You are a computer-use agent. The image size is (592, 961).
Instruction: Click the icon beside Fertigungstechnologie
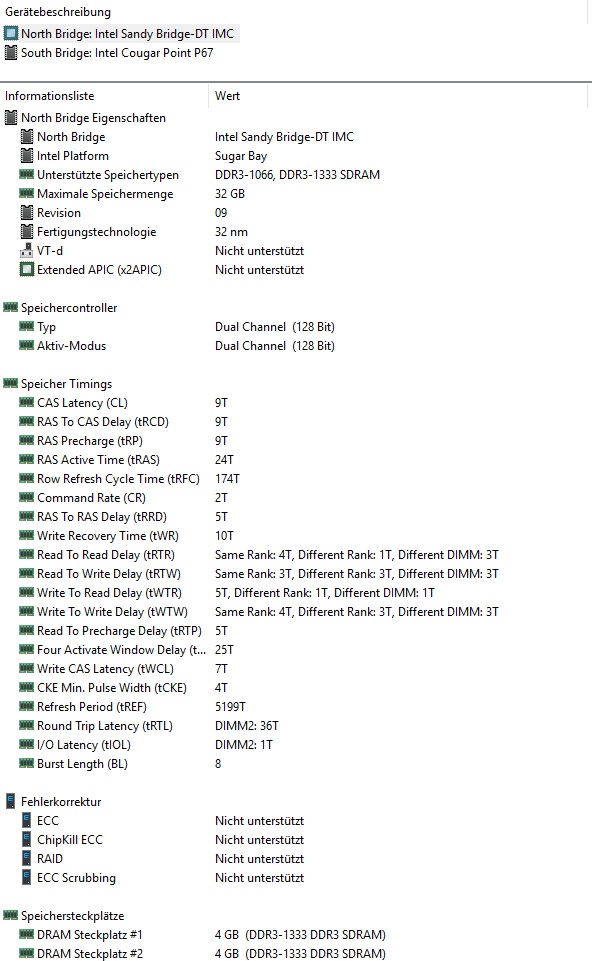pyautogui.click(x=26, y=232)
